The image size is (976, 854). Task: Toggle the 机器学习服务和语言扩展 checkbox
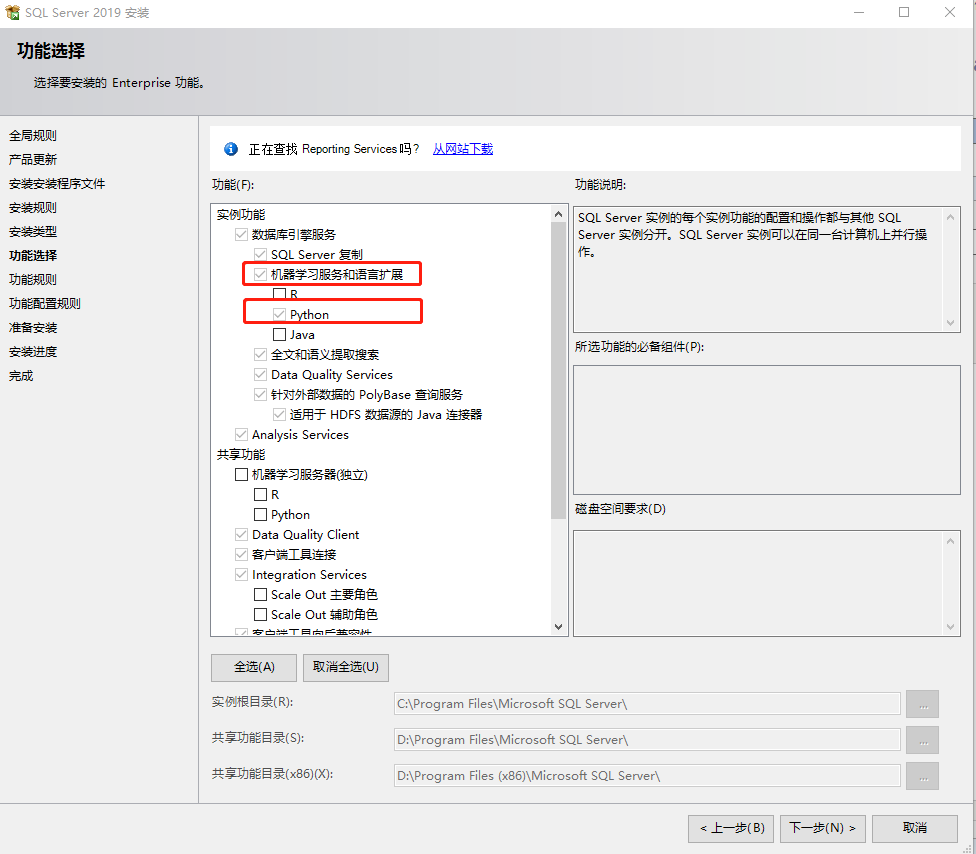coord(260,274)
